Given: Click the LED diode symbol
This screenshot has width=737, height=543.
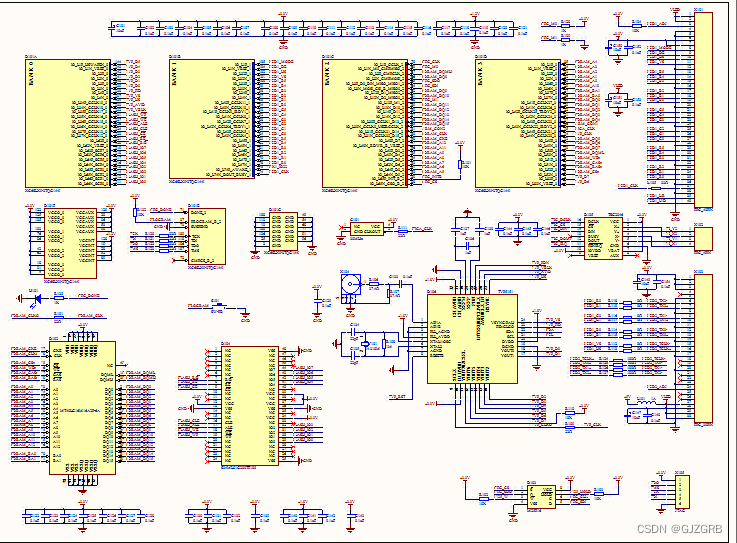Looking at the screenshot, I should [37, 298].
